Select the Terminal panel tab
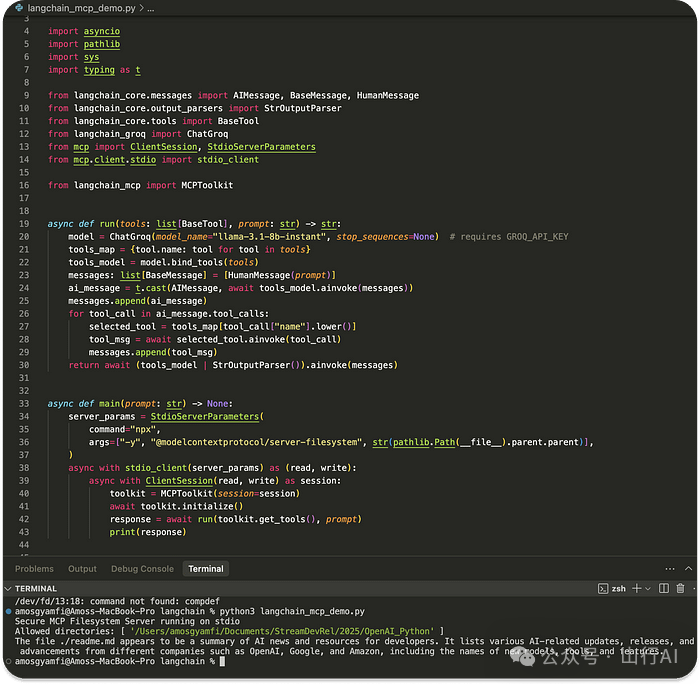The height and width of the screenshot is (684, 700). [x=206, y=568]
